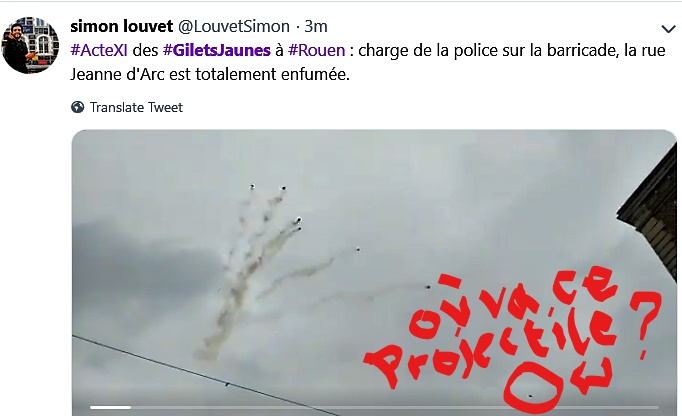Click the video progress bar midpoint
The width and height of the screenshot is (682, 416).
pyautogui.click(x=374, y=408)
